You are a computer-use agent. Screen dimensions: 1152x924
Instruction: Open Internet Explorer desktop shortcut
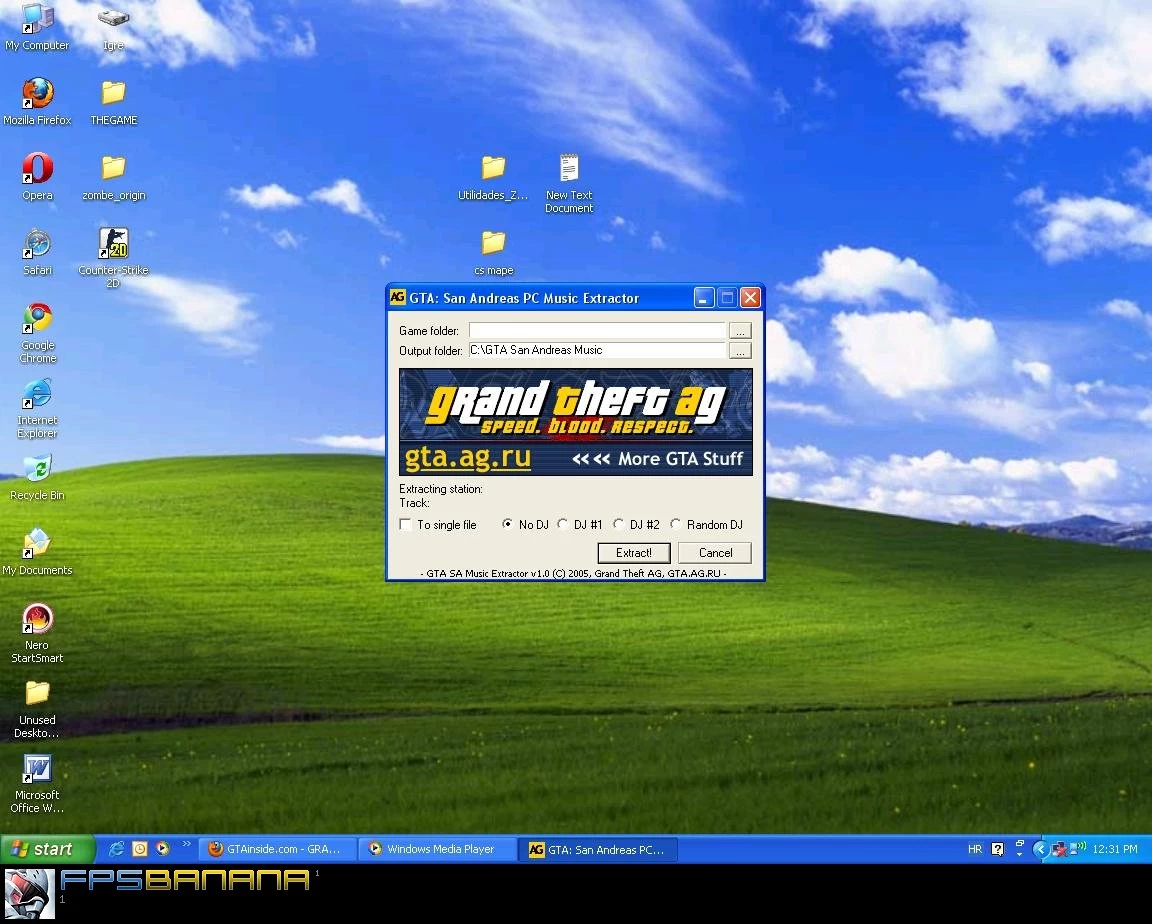pos(37,408)
